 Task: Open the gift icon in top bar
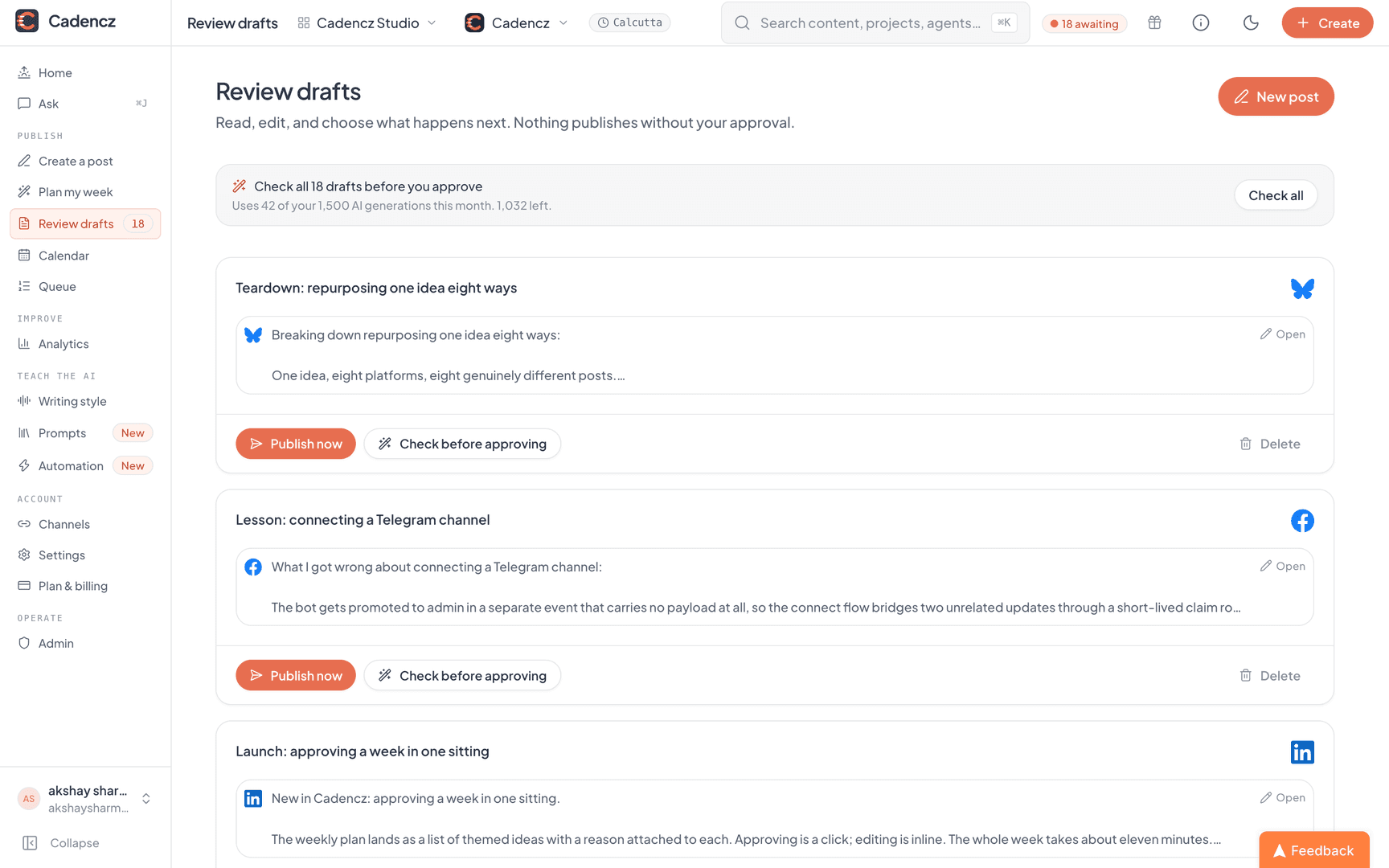1154,23
